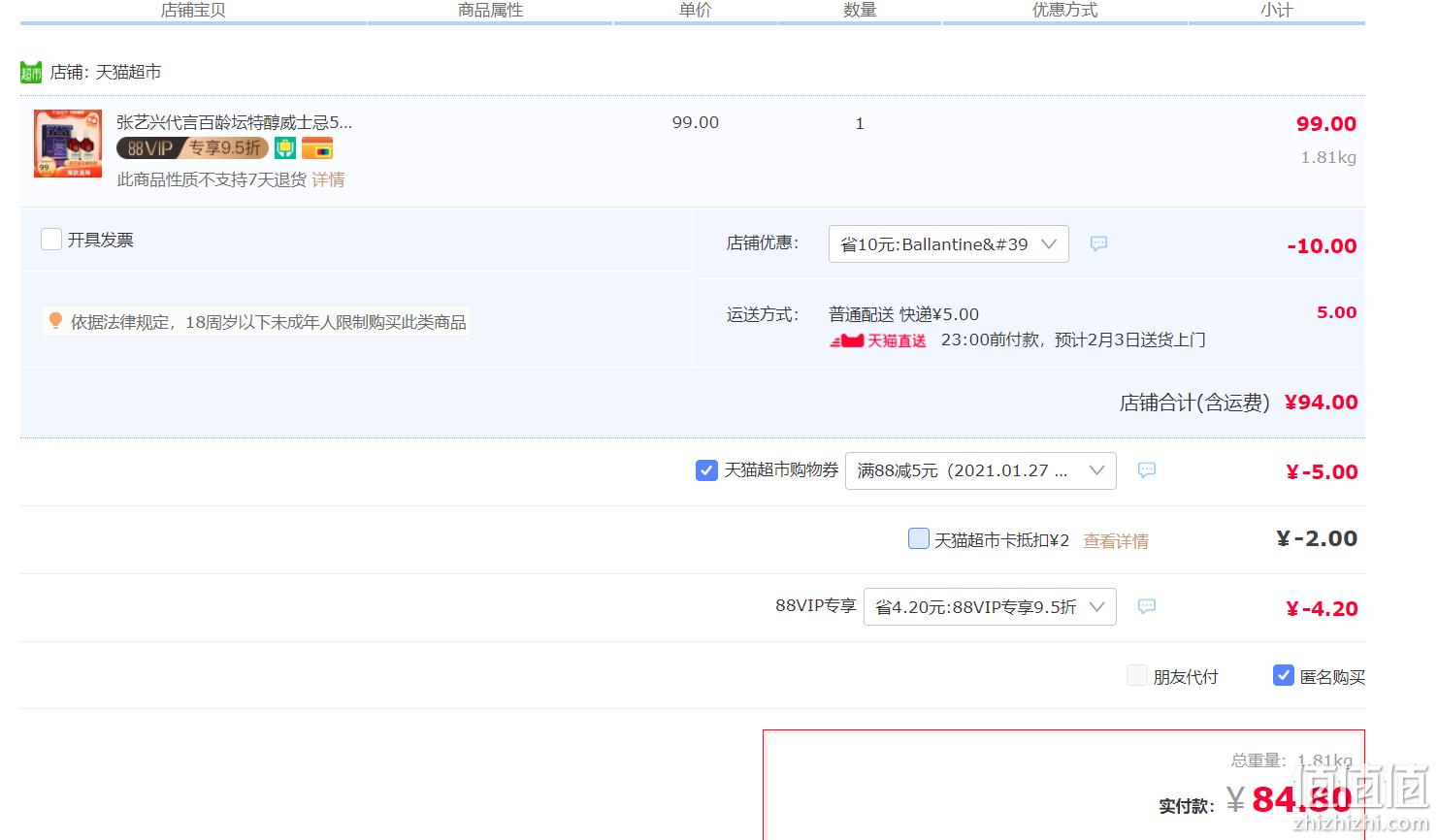Click the 88VIP 9.5折 badge
The width and height of the screenshot is (1438, 840).
click(192, 148)
